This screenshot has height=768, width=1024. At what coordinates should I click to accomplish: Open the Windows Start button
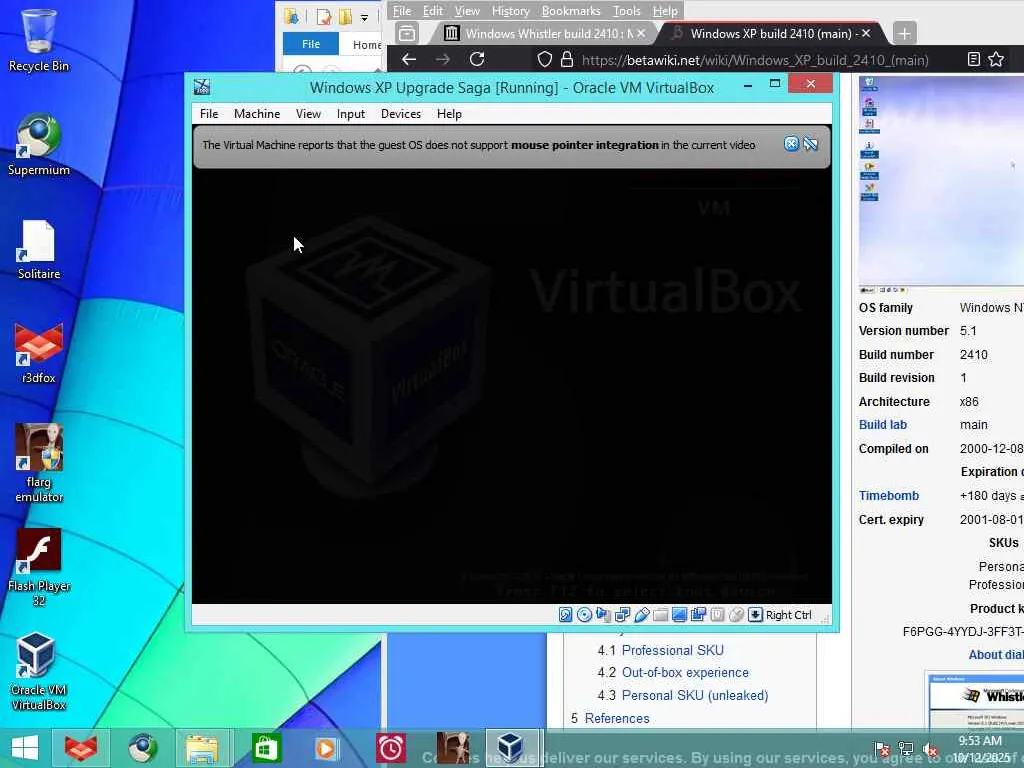click(x=24, y=748)
